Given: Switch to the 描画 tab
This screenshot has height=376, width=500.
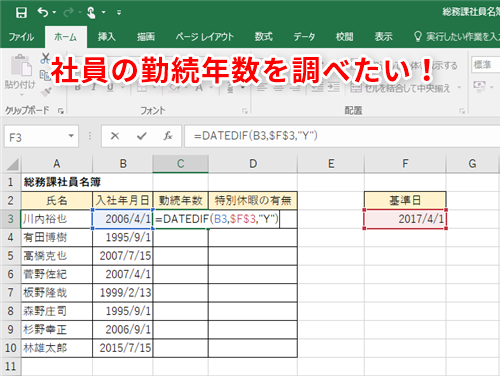Looking at the screenshot, I should 146,37.
